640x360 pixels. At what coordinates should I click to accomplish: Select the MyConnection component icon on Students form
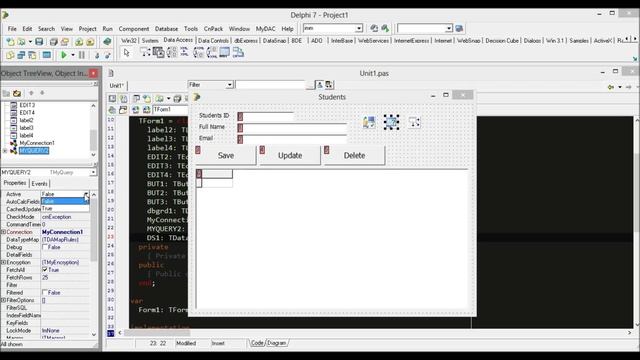tap(369, 122)
